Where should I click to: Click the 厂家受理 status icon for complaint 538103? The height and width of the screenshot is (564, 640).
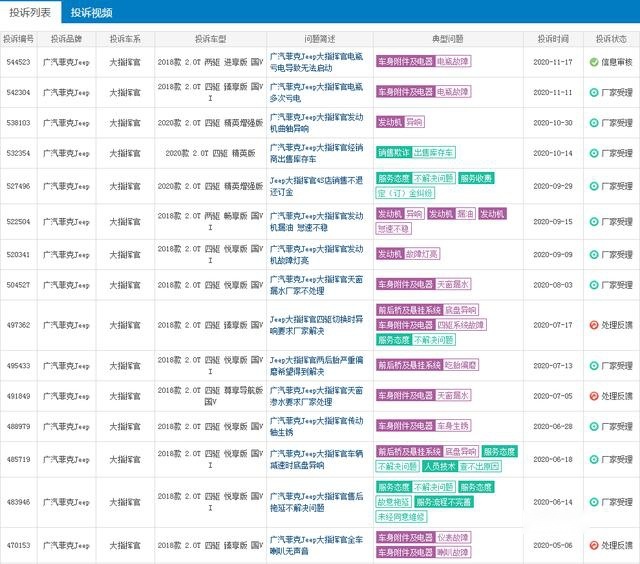[x=594, y=123]
